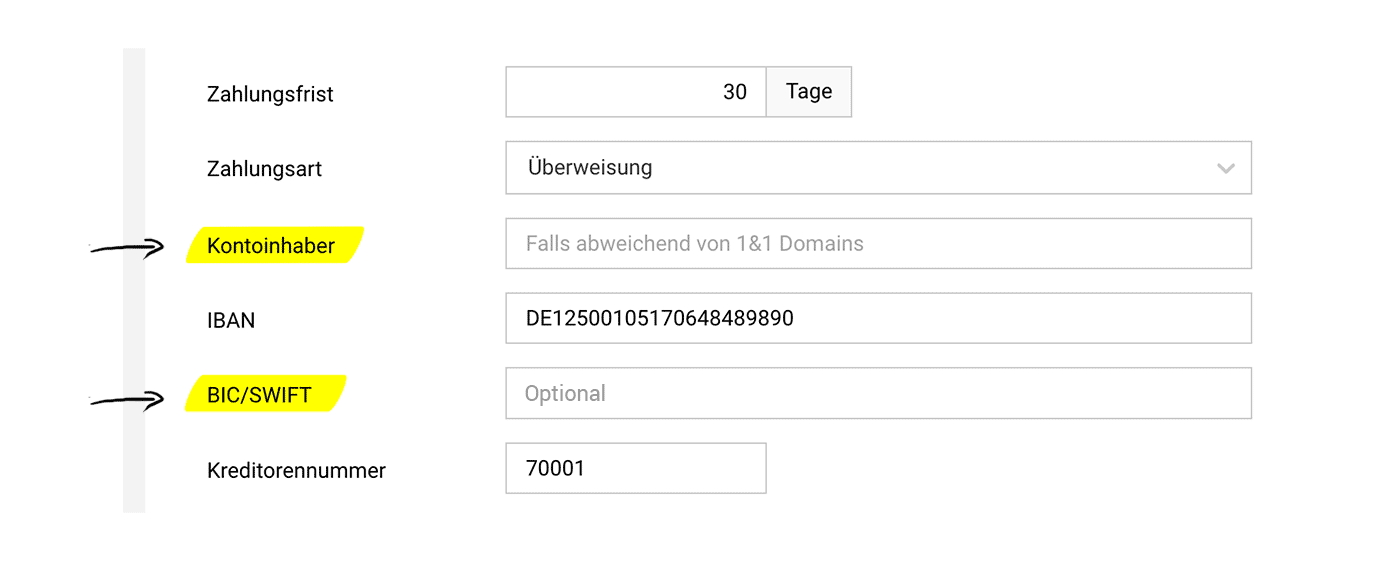Focus the Zahlungsfrist number field
The height and width of the screenshot is (570, 1400).
636,92
